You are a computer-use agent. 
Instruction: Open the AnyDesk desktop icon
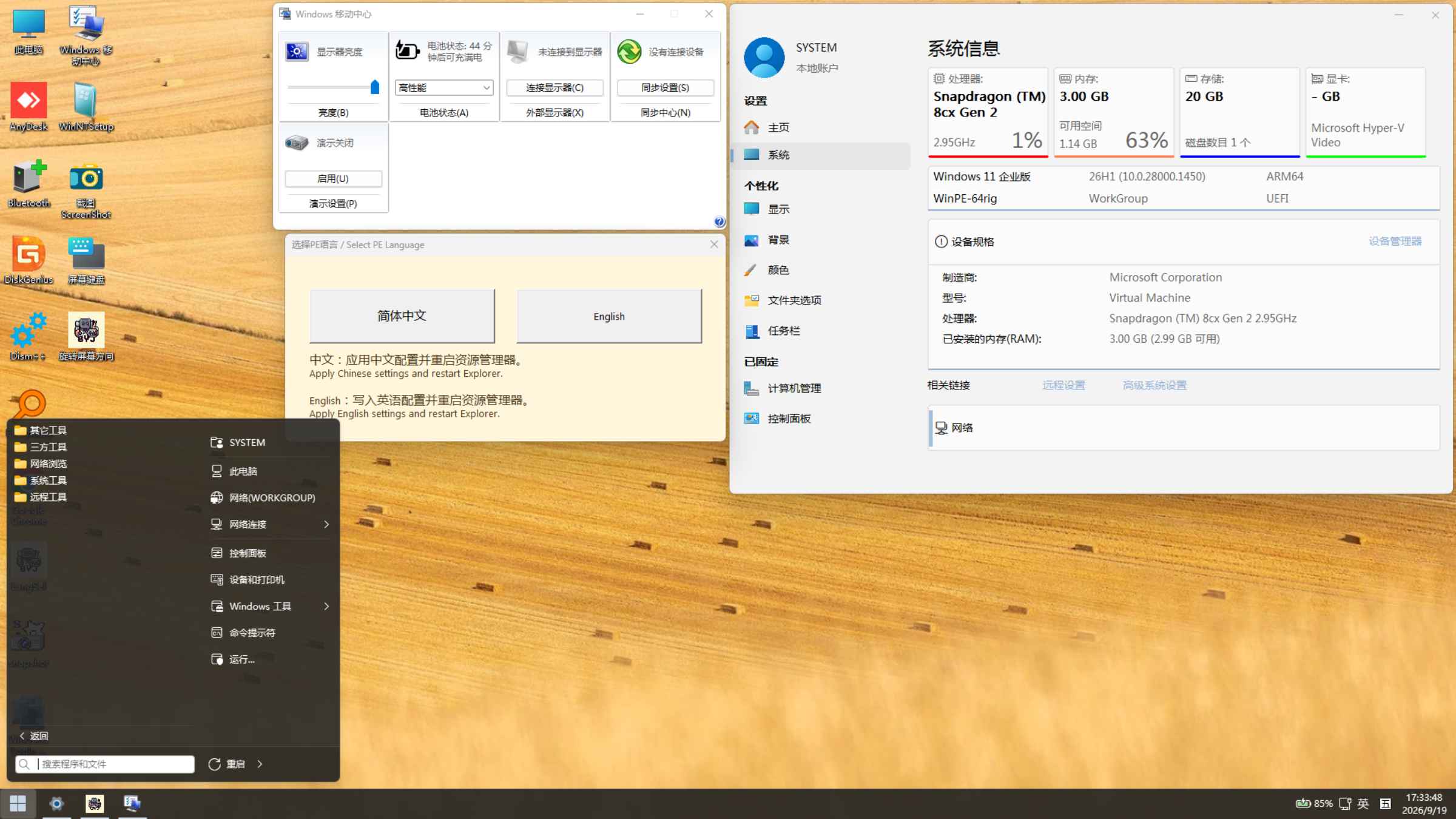[x=29, y=107]
